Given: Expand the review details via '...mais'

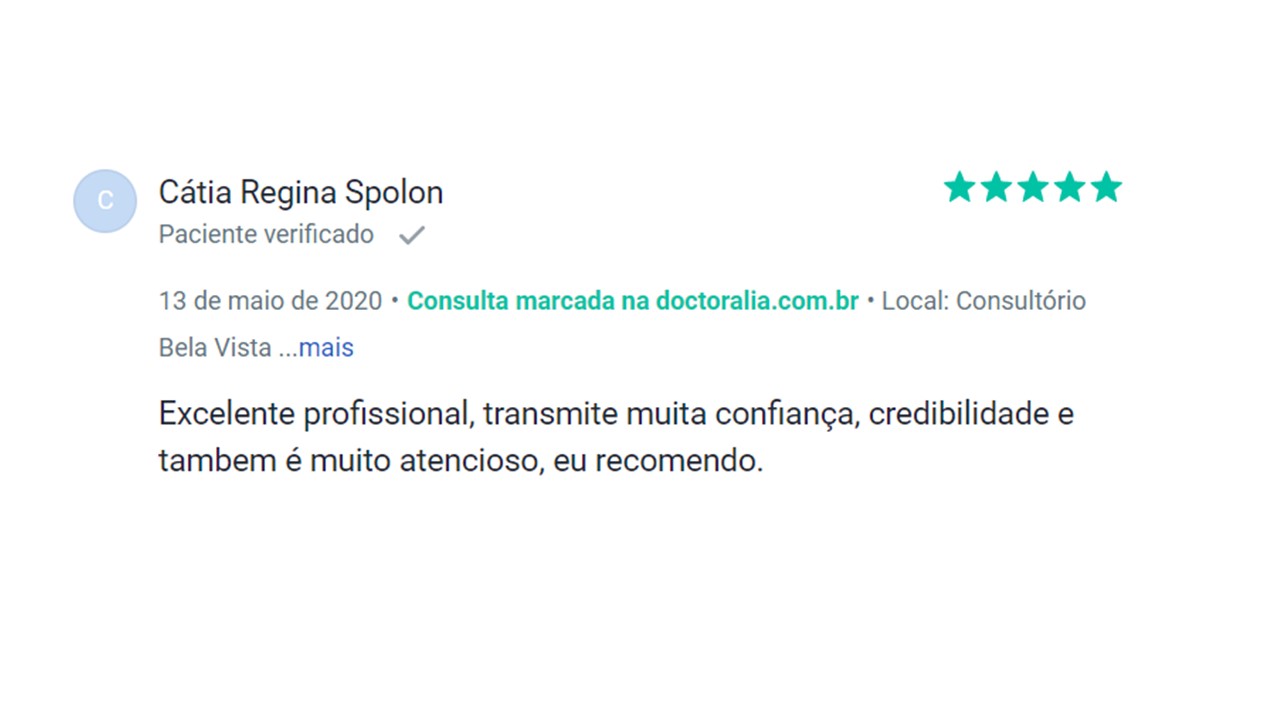Looking at the screenshot, I should tap(325, 347).
